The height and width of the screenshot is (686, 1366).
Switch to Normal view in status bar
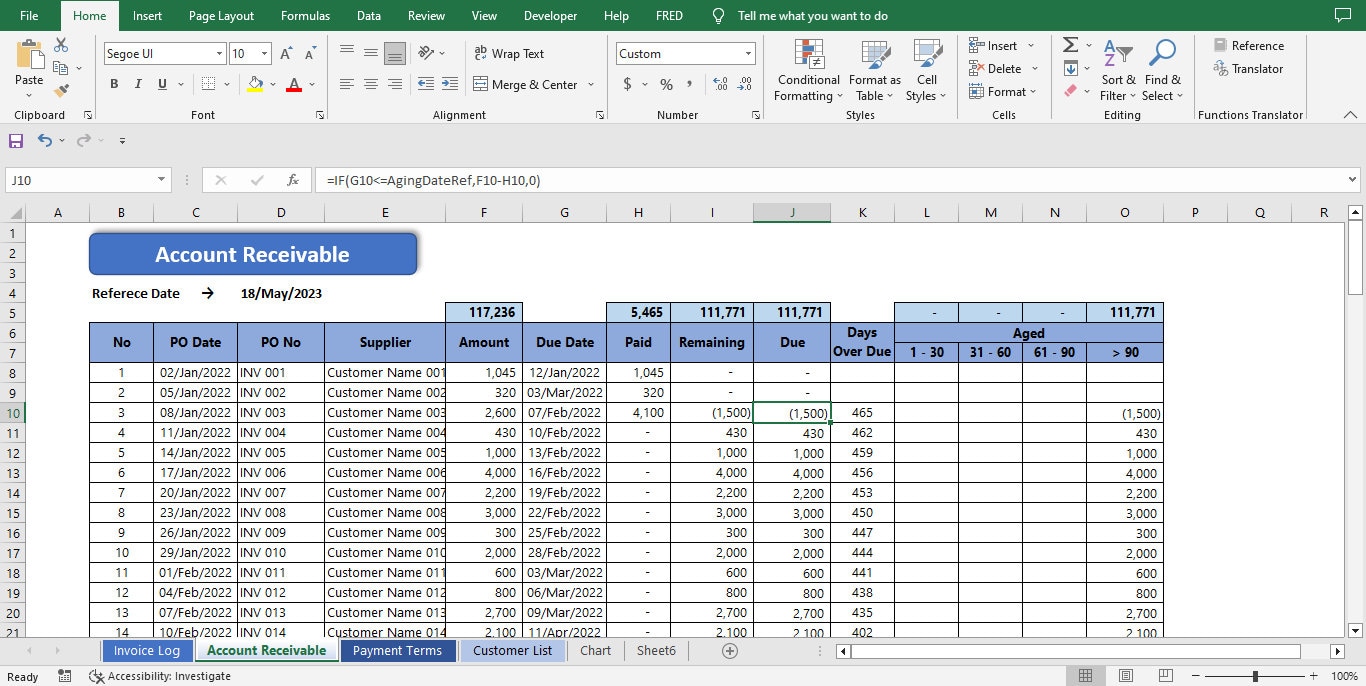[x=1085, y=676]
